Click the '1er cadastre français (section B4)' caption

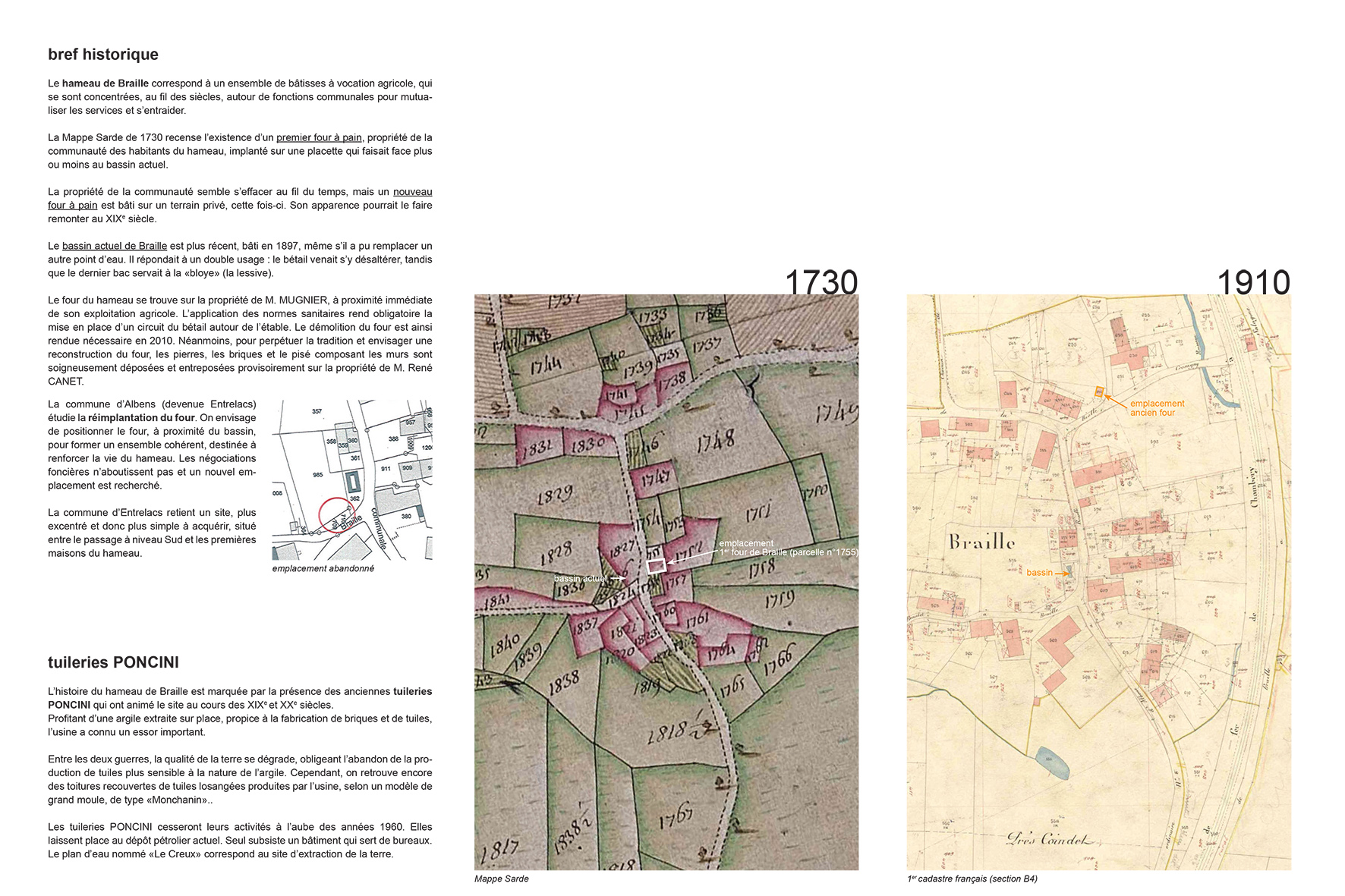click(972, 879)
